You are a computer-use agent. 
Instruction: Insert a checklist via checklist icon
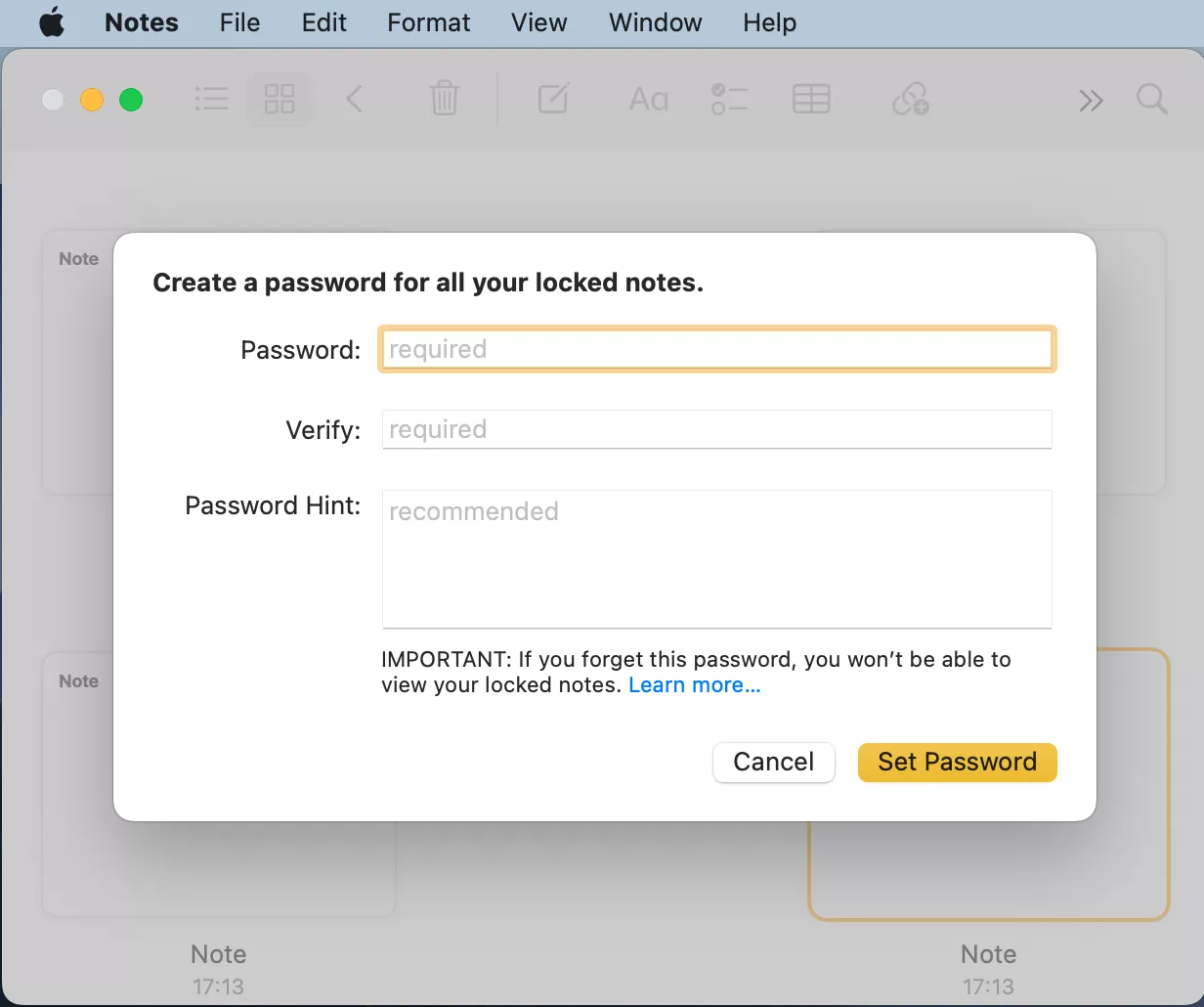click(x=729, y=99)
